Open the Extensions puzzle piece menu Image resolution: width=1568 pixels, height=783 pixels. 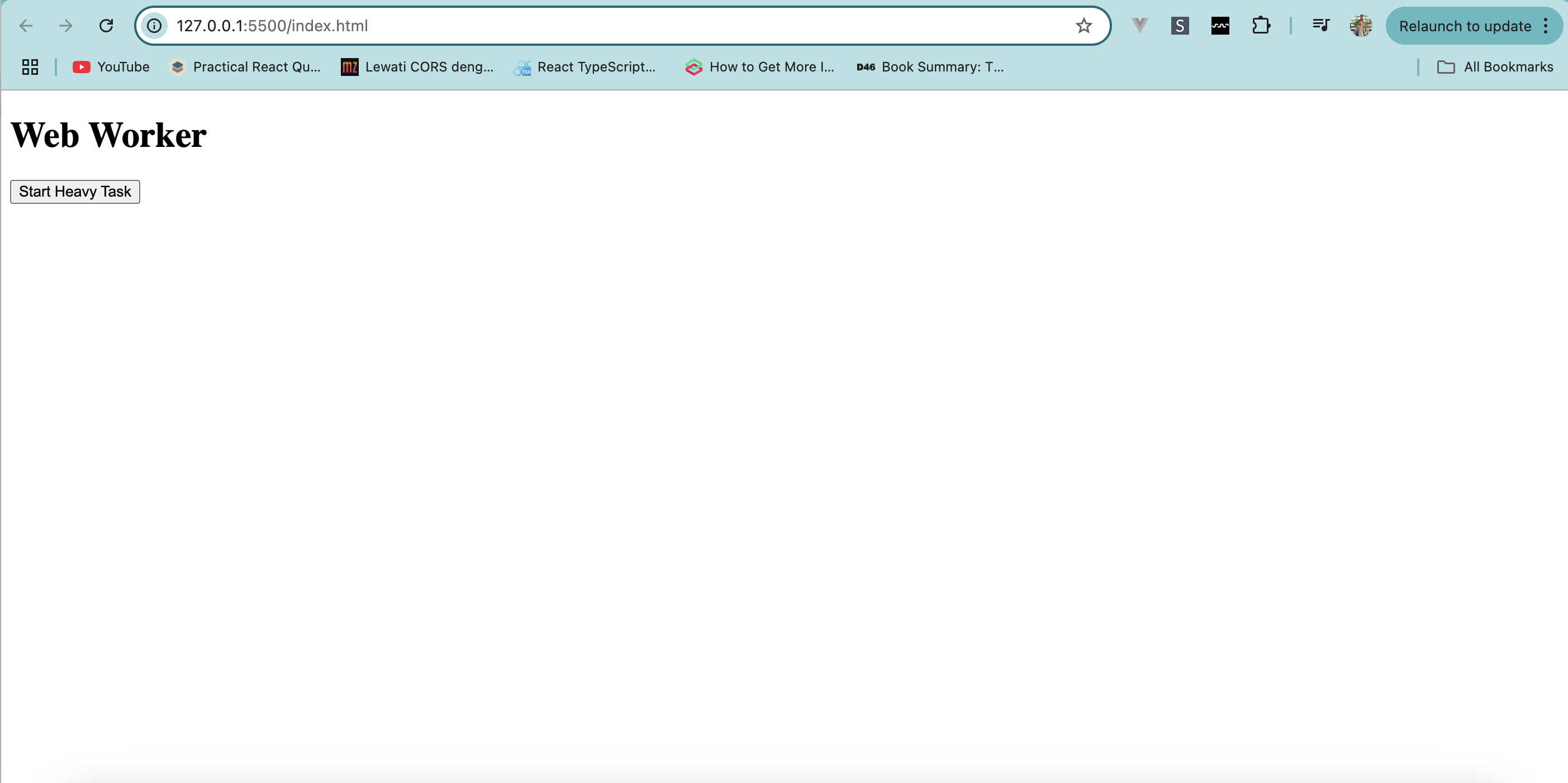[x=1261, y=26]
